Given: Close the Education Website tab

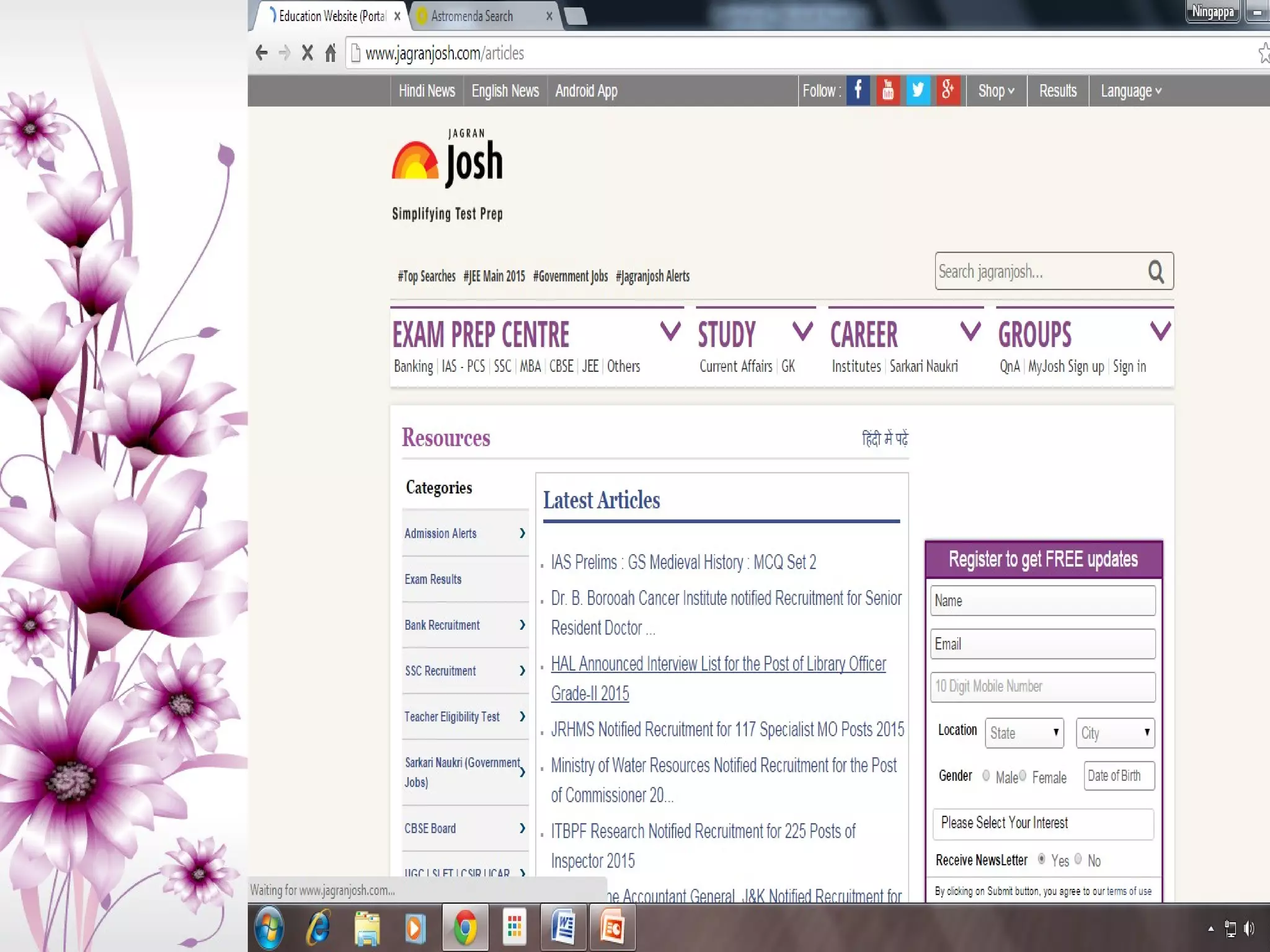Looking at the screenshot, I should (397, 17).
